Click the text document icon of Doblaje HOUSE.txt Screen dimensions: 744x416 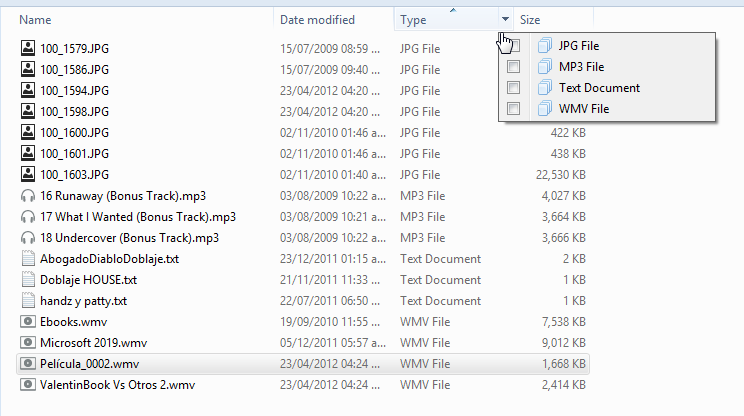(x=28, y=280)
